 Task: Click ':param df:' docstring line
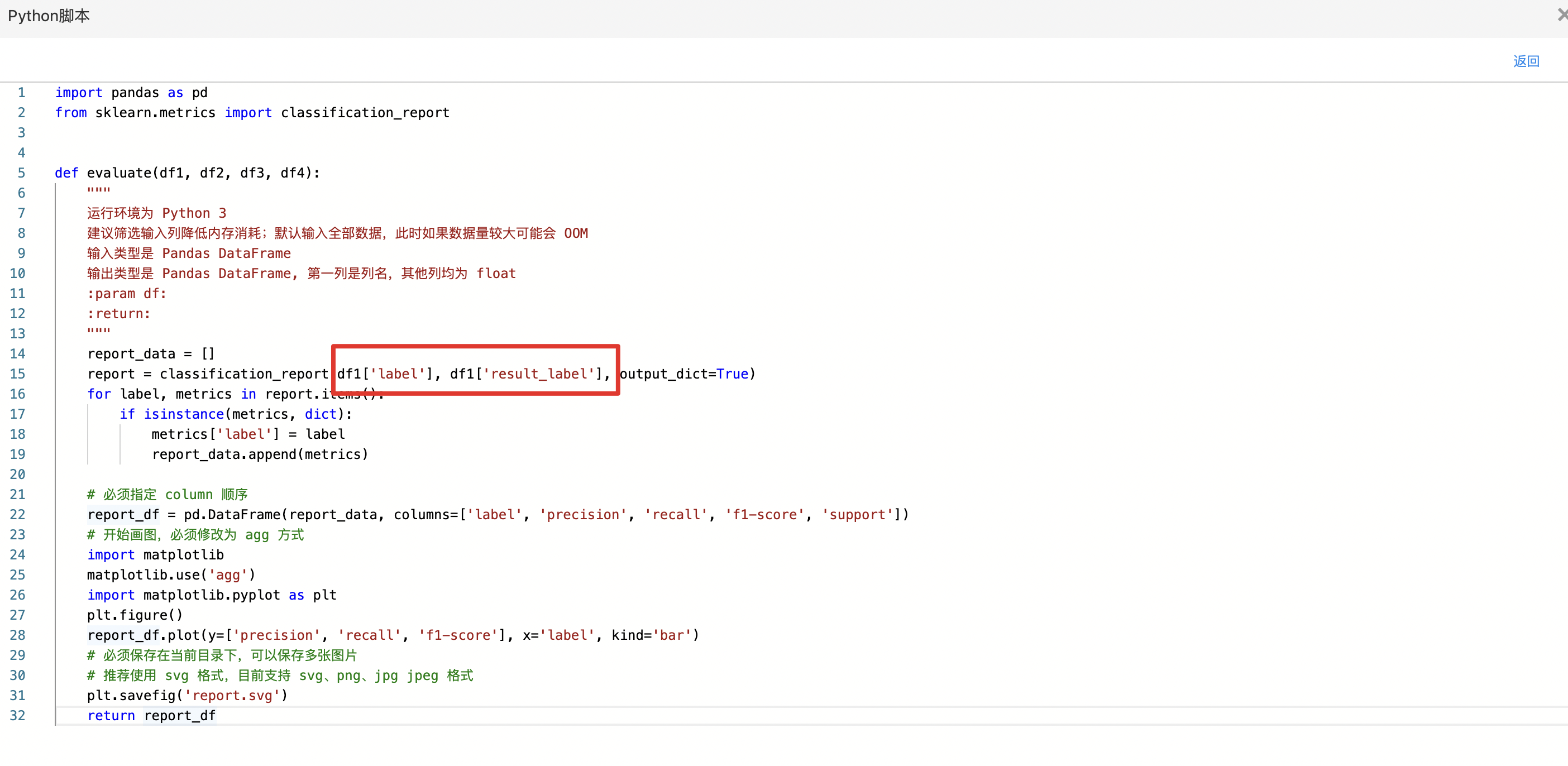[x=127, y=293]
